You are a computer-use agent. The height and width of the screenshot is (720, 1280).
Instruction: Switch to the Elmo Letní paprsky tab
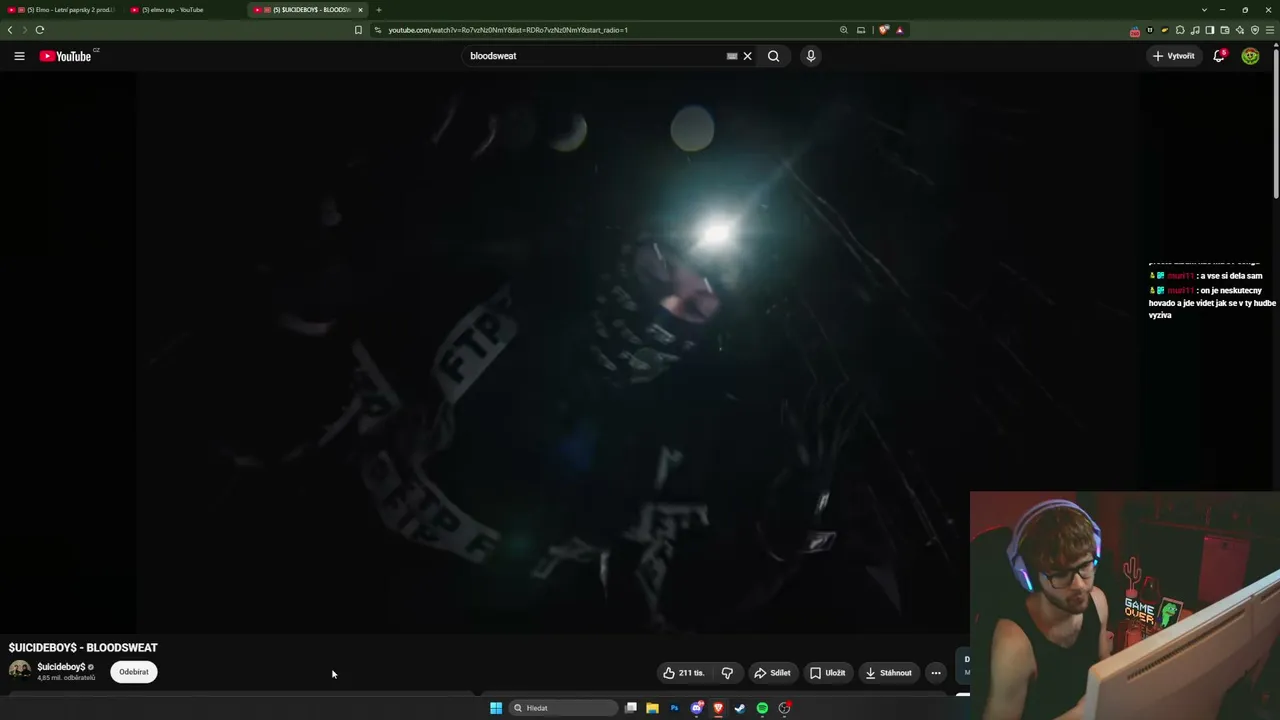click(62, 10)
